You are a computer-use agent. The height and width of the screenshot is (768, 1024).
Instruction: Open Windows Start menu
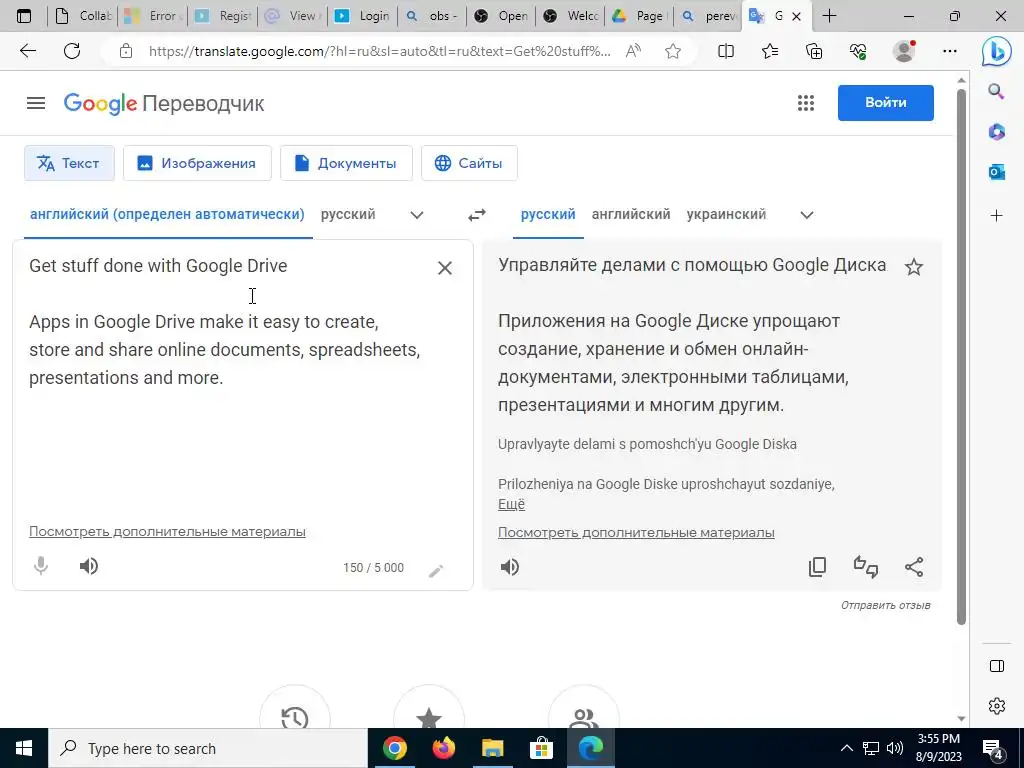pos(24,748)
